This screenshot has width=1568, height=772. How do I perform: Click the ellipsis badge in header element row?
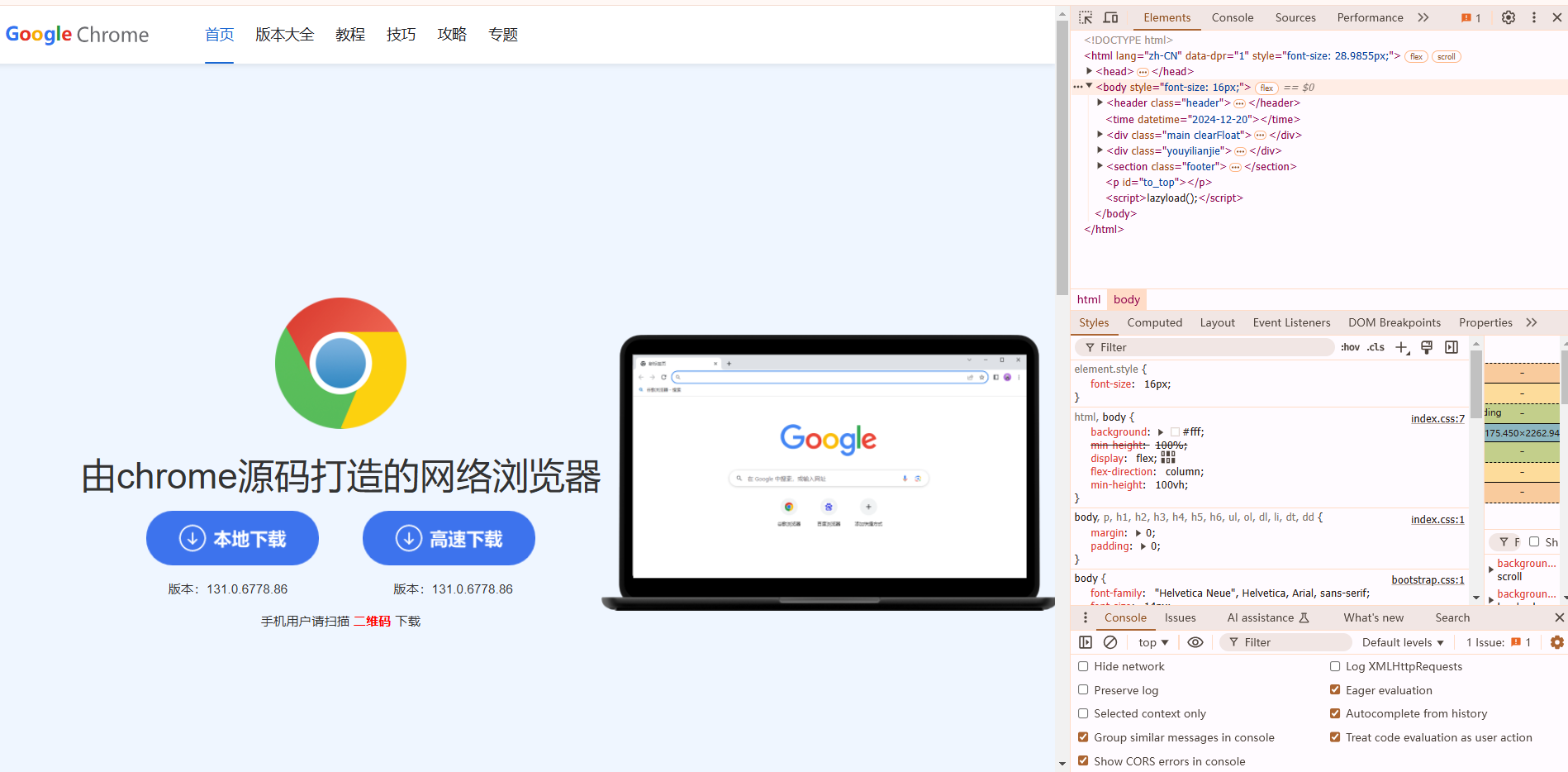1239,103
